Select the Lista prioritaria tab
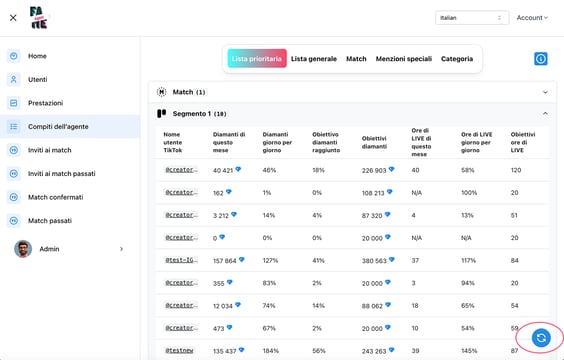The width and height of the screenshot is (564, 360). [x=257, y=59]
